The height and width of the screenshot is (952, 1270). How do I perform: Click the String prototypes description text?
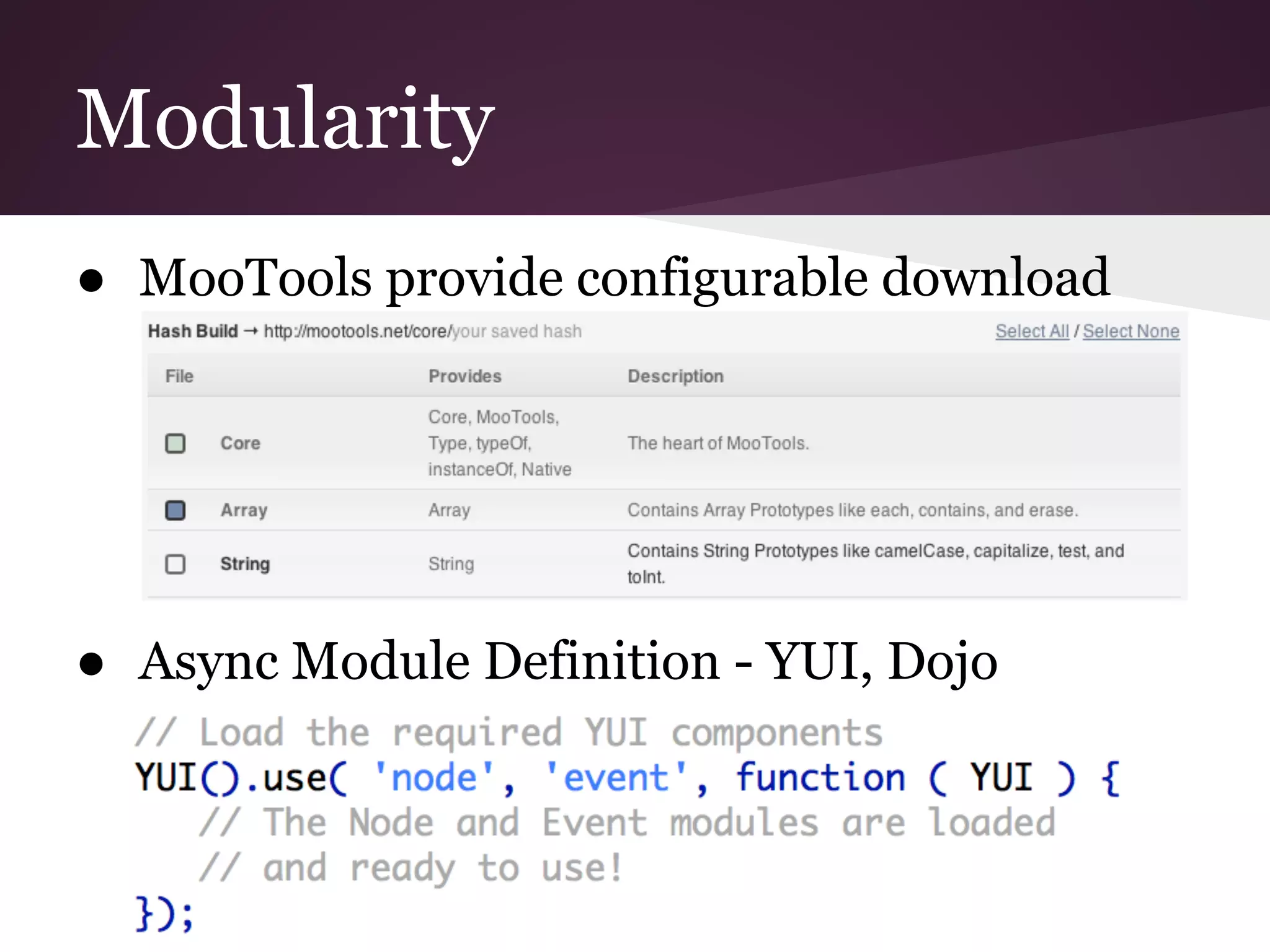(875, 551)
